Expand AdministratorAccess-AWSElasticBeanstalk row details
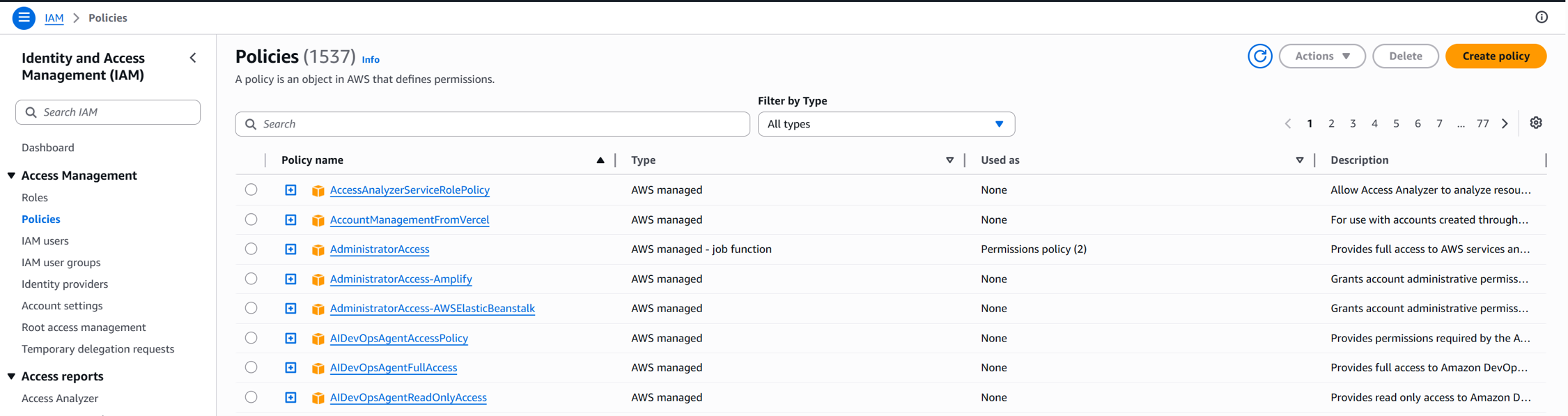1568x416 pixels. pyautogui.click(x=291, y=309)
